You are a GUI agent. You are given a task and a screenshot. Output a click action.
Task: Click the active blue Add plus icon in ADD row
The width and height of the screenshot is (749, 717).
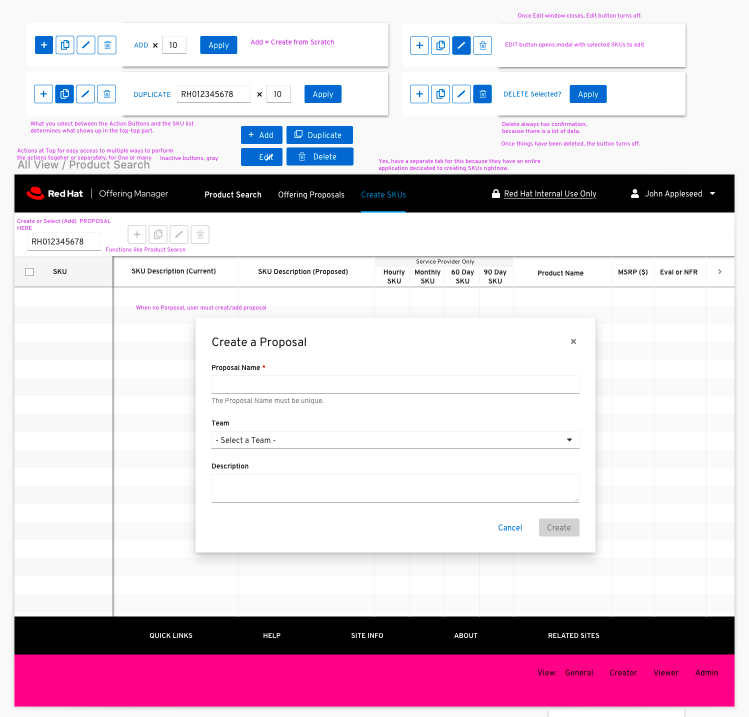pyautogui.click(x=44, y=45)
